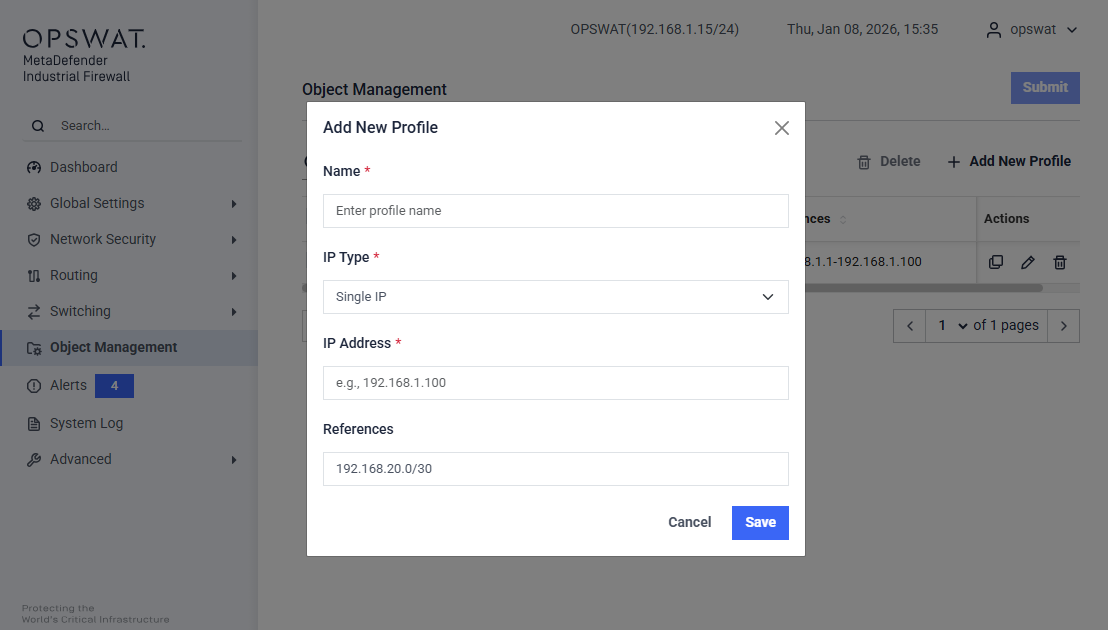1108x630 pixels.
Task: Open the Advanced menu item
Action: tap(80, 459)
